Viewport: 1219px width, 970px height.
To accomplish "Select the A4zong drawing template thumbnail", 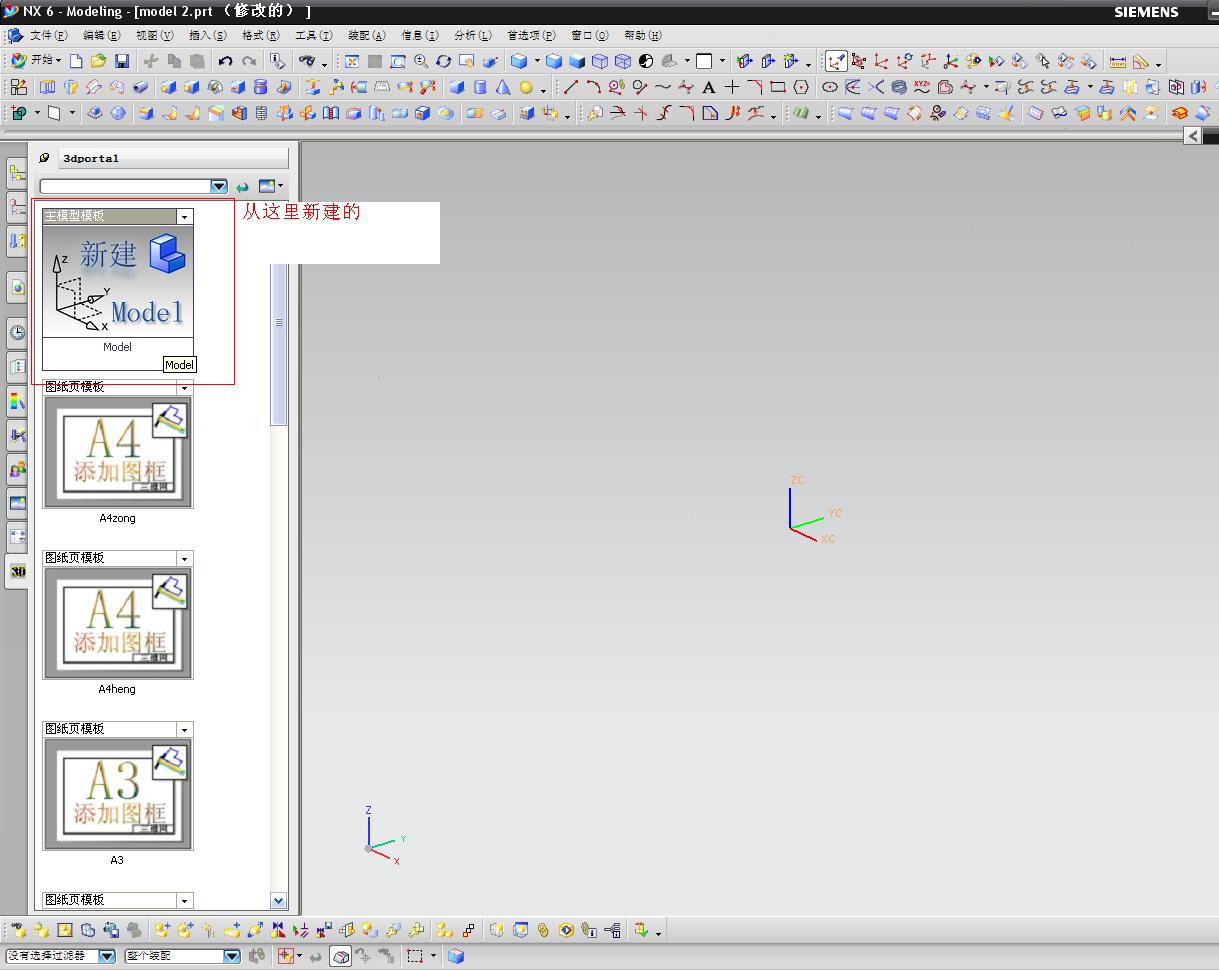I will tap(118, 452).
